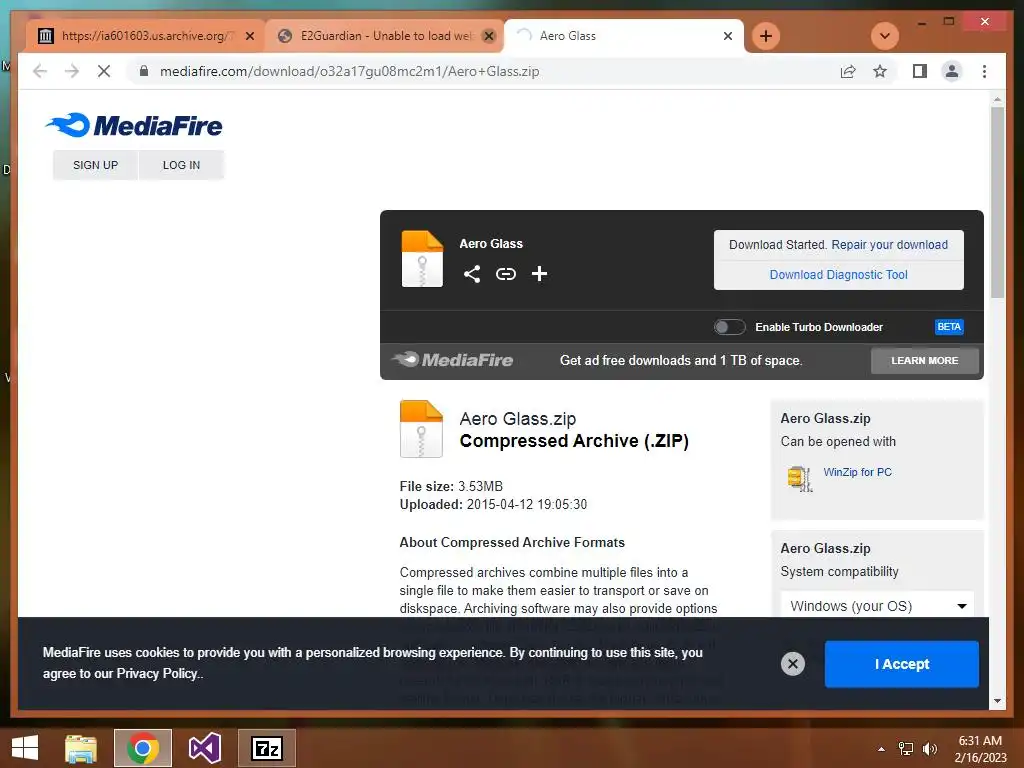Click the taskbar clock showing 6:31 AM
Viewport: 1024px width, 768px height.
980,748
